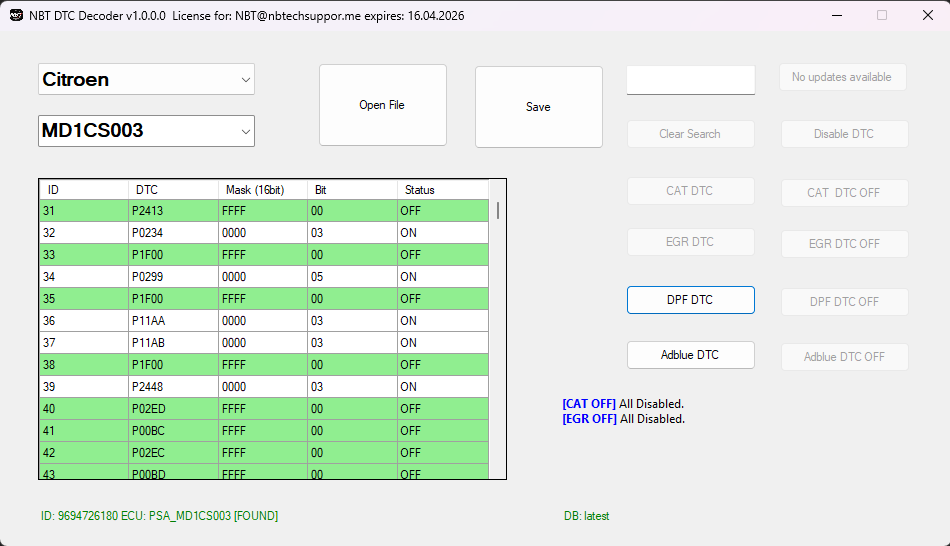Select the P11AA DTC cell
This screenshot has height=546, width=950.
click(173, 321)
